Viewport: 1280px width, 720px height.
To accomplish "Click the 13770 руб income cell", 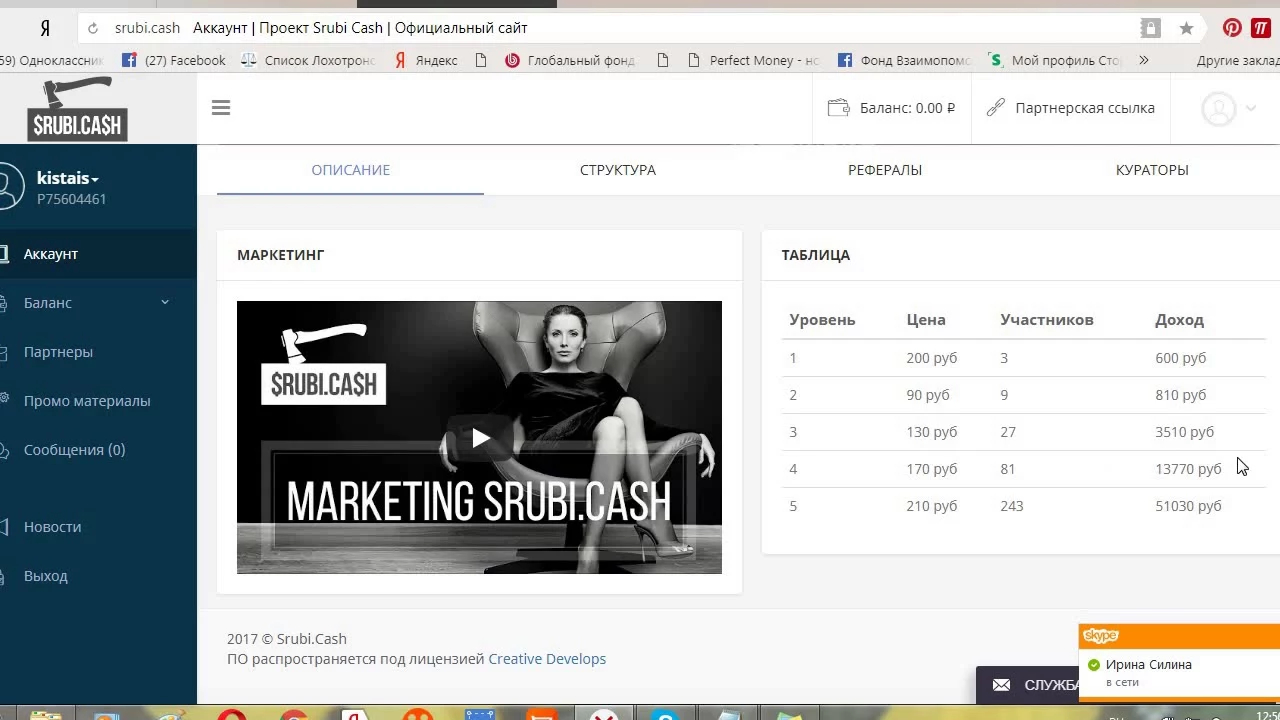I will pos(1188,469).
